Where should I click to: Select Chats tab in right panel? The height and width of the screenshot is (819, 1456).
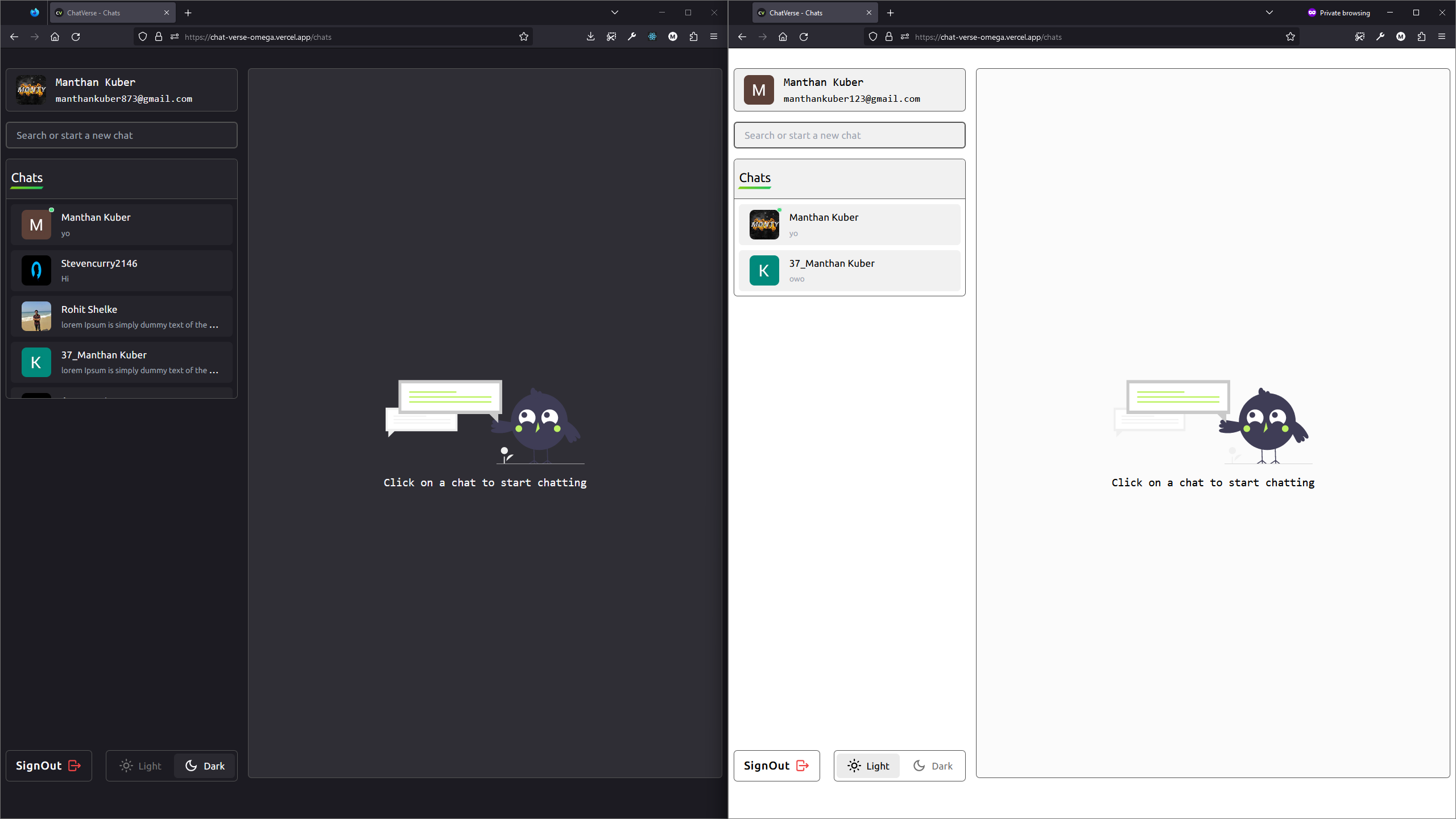755,178
